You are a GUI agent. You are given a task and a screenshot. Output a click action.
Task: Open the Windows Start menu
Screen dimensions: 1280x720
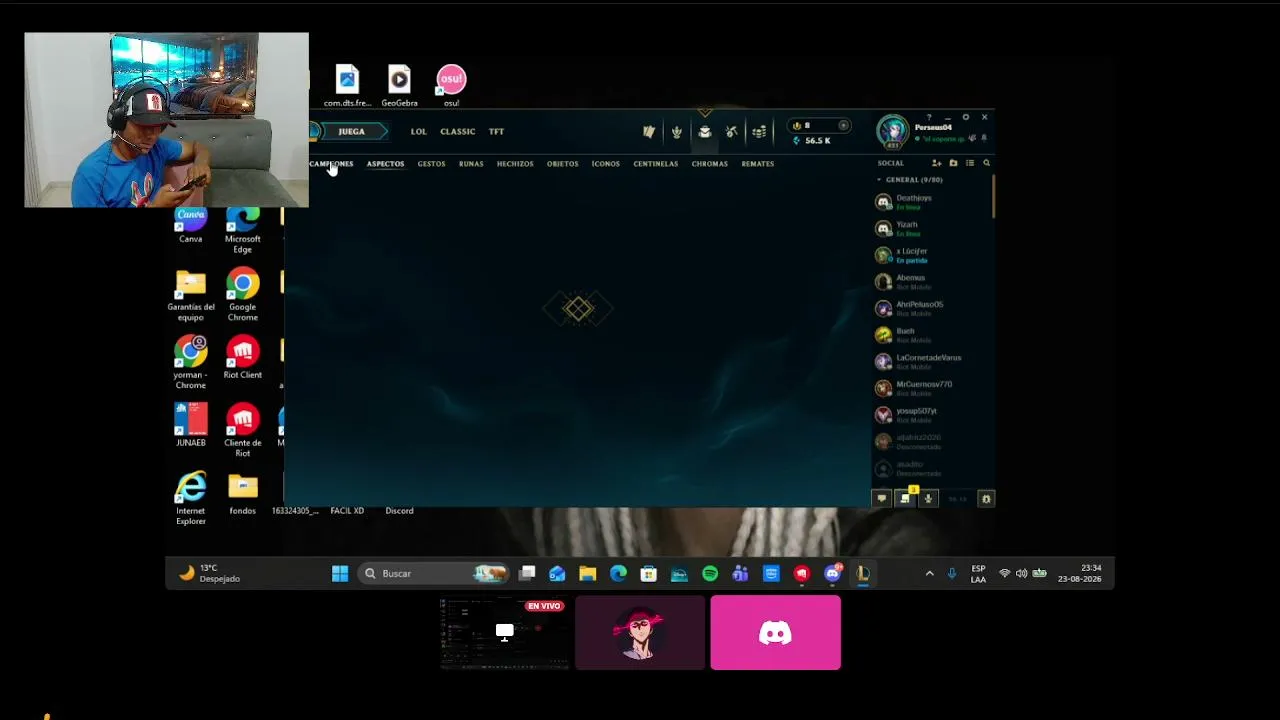[x=340, y=573]
